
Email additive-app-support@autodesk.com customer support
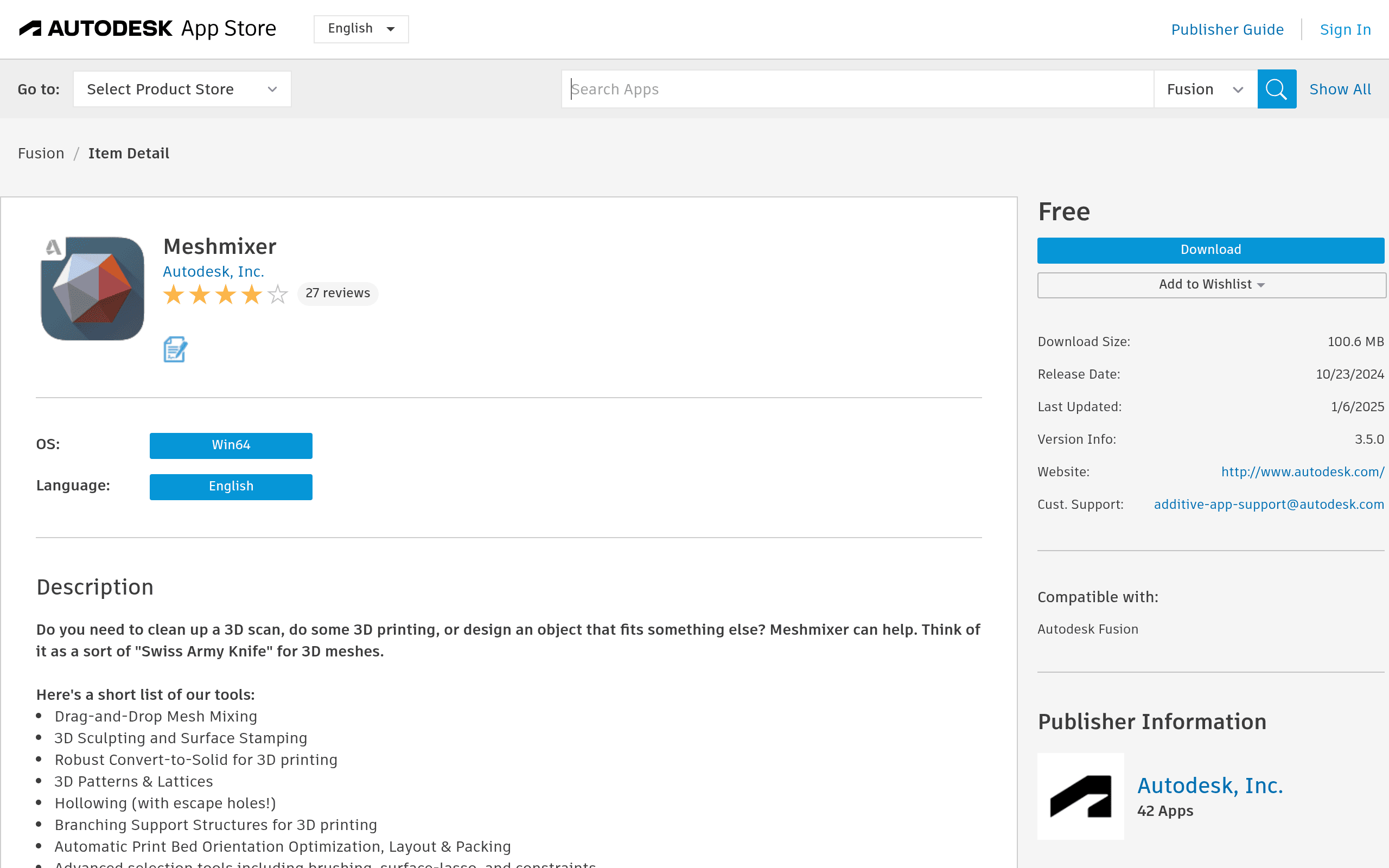pyautogui.click(x=1269, y=505)
